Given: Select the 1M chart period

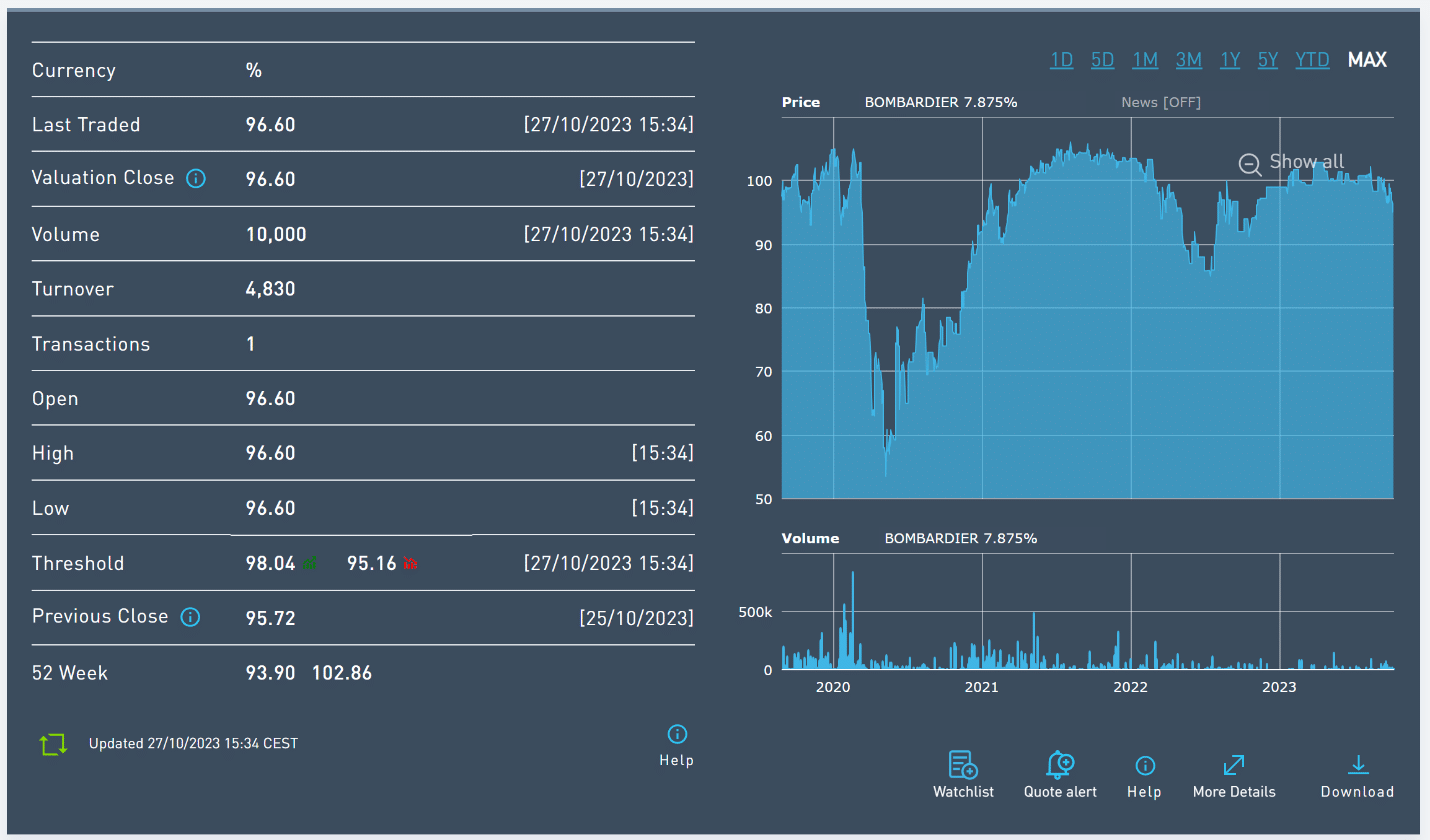Looking at the screenshot, I should [x=1145, y=60].
